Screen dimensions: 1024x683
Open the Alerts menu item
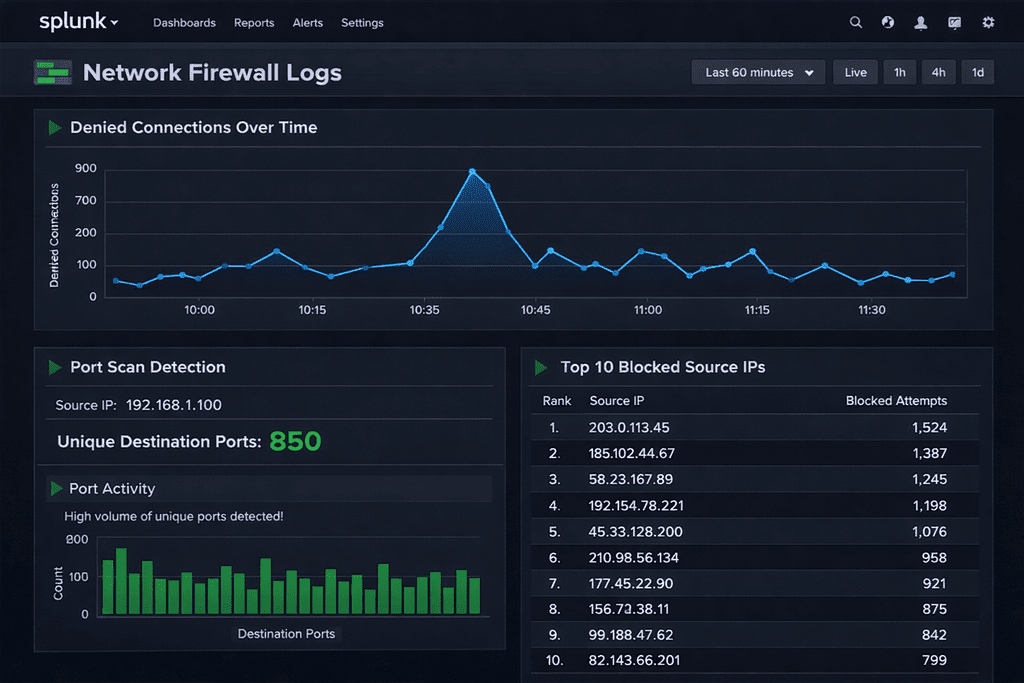pos(307,23)
